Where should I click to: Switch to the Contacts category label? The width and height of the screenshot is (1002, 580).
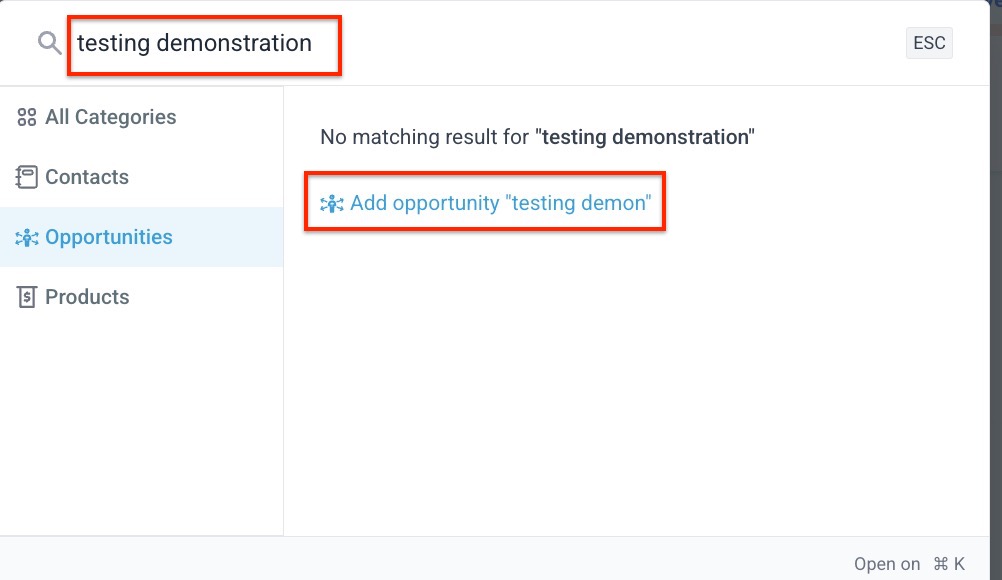tap(87, 177)
